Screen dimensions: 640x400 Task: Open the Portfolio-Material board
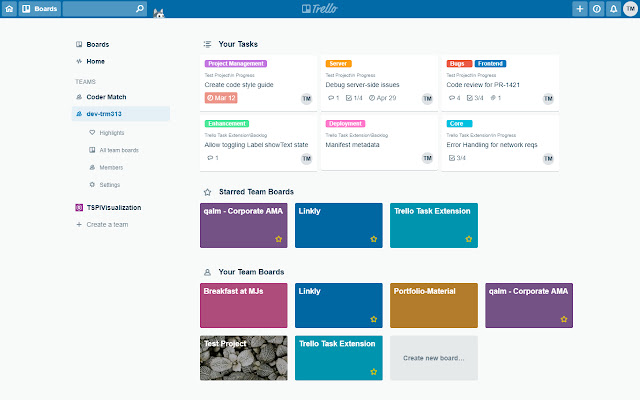tap(433, 305)
